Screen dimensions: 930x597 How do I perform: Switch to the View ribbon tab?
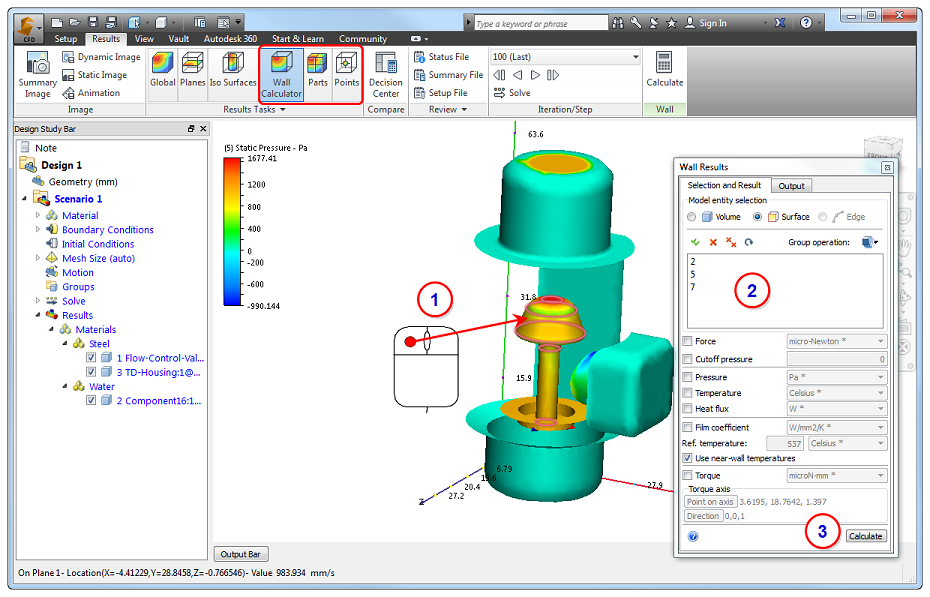144,39
